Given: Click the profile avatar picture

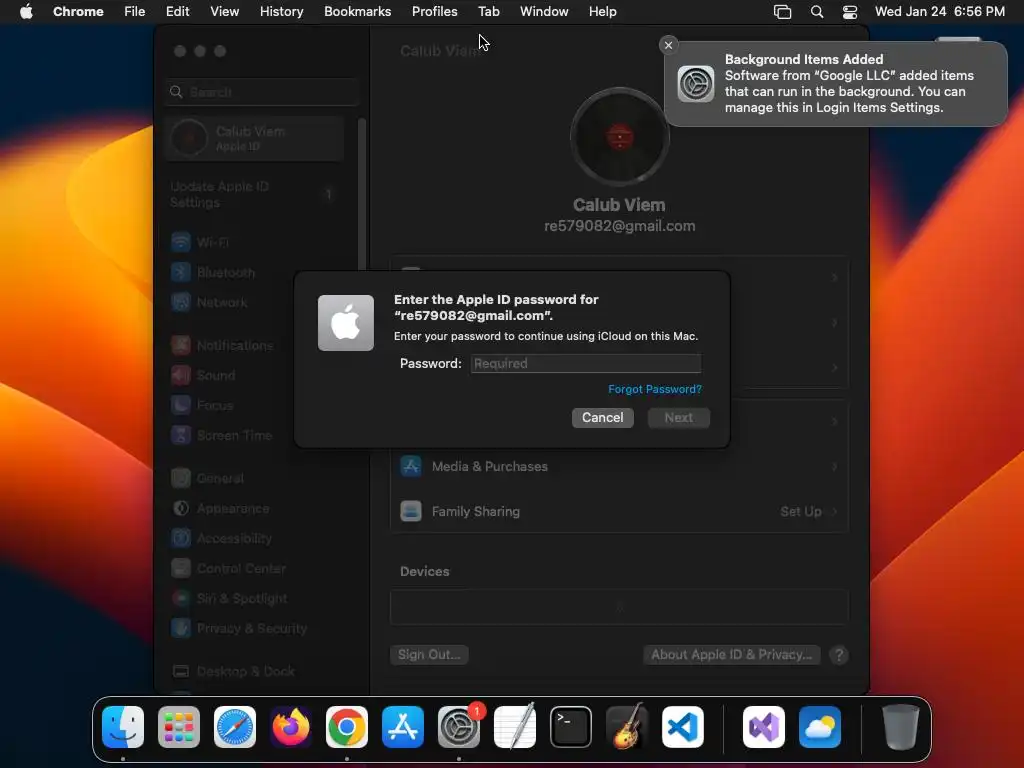Looking at the screenshot, I should pos(619,137).
